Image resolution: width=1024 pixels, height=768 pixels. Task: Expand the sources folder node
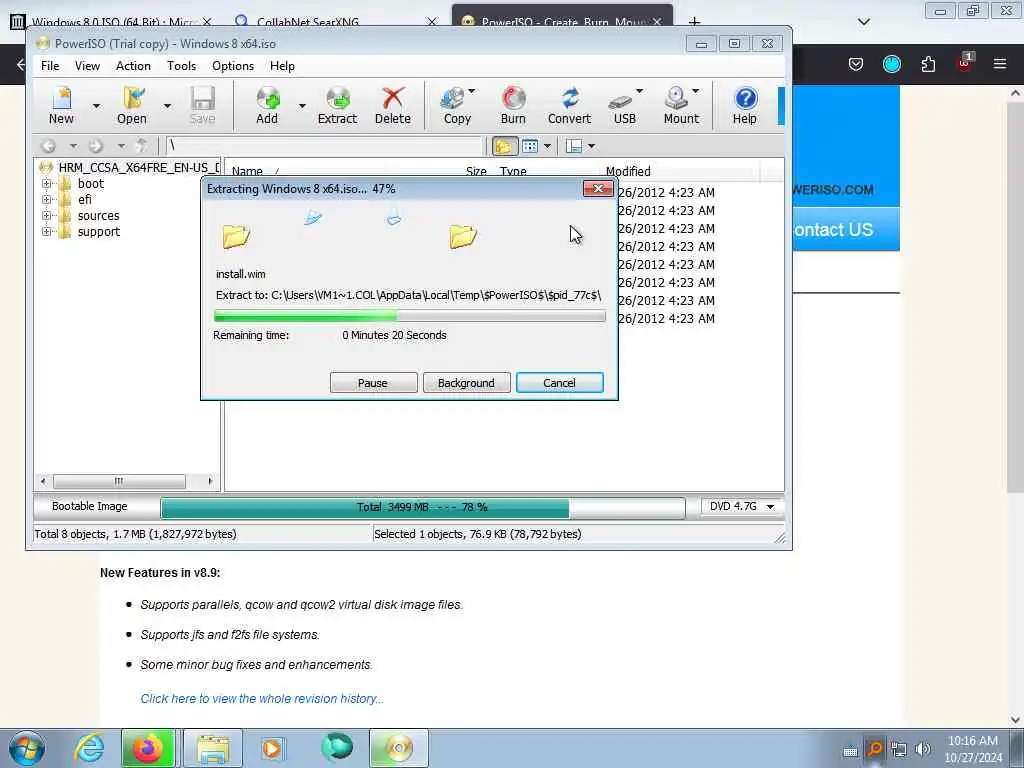(46, 216)
